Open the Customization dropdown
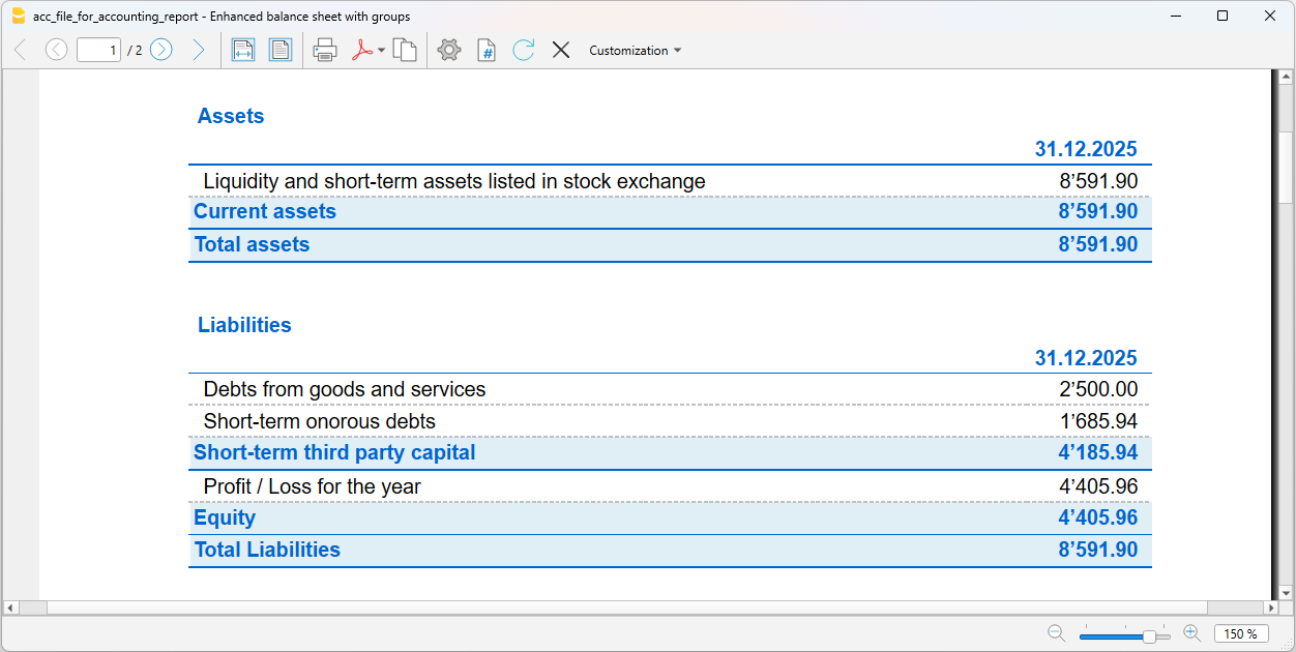1296x652 pixels. click(635, 50)
